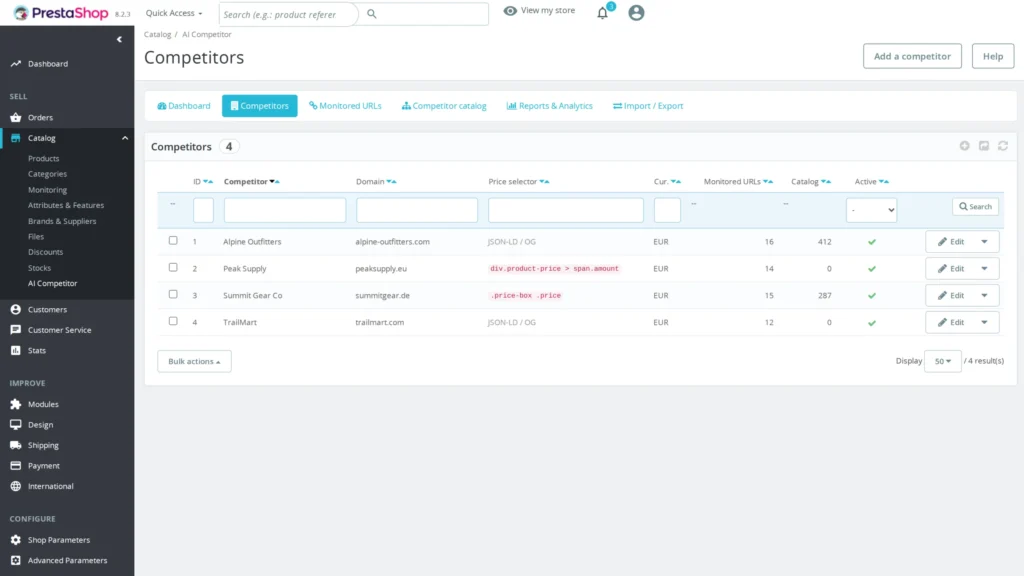
Task: Collapse the Catalog sidebar section
Action: pyautogui.click(x=125, y=138)
